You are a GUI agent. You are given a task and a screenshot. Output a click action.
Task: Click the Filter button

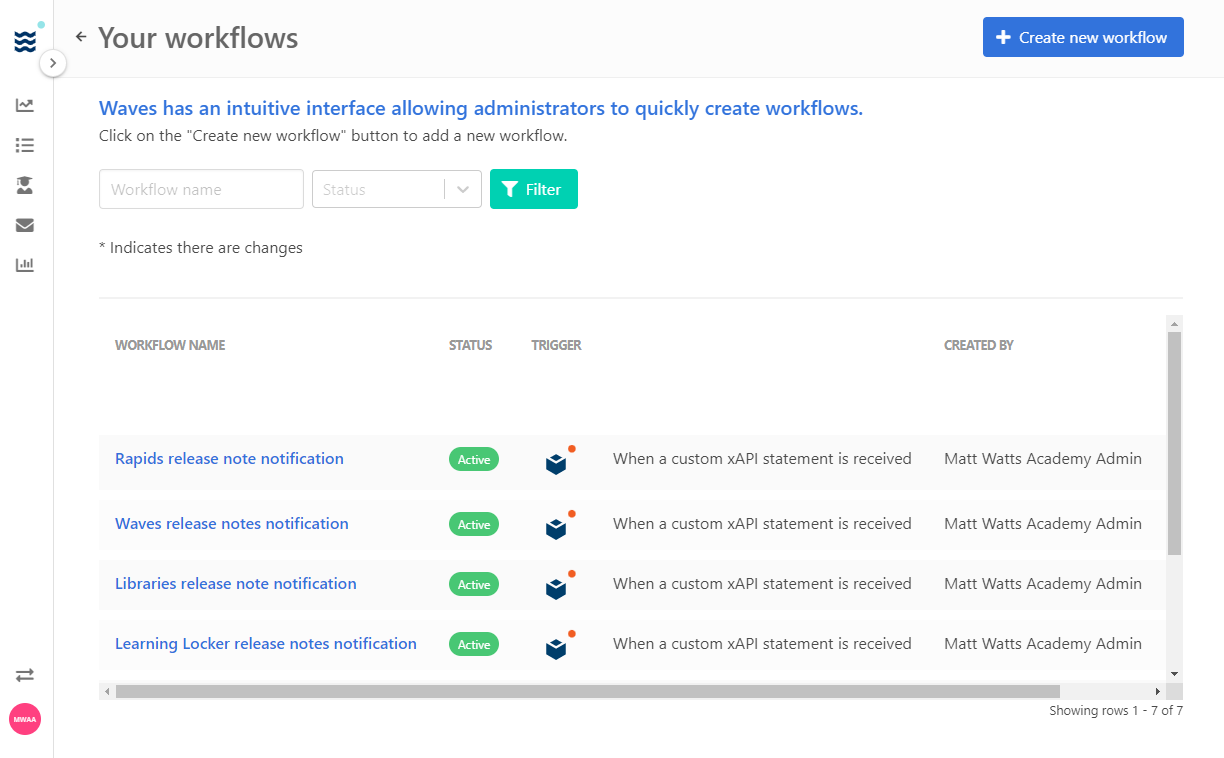(x=534, y=189)
